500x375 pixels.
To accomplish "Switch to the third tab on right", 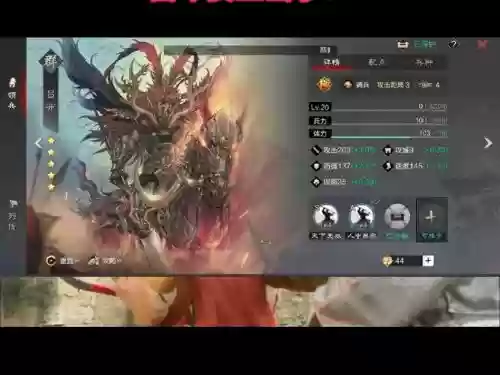I will click(424, 63).
